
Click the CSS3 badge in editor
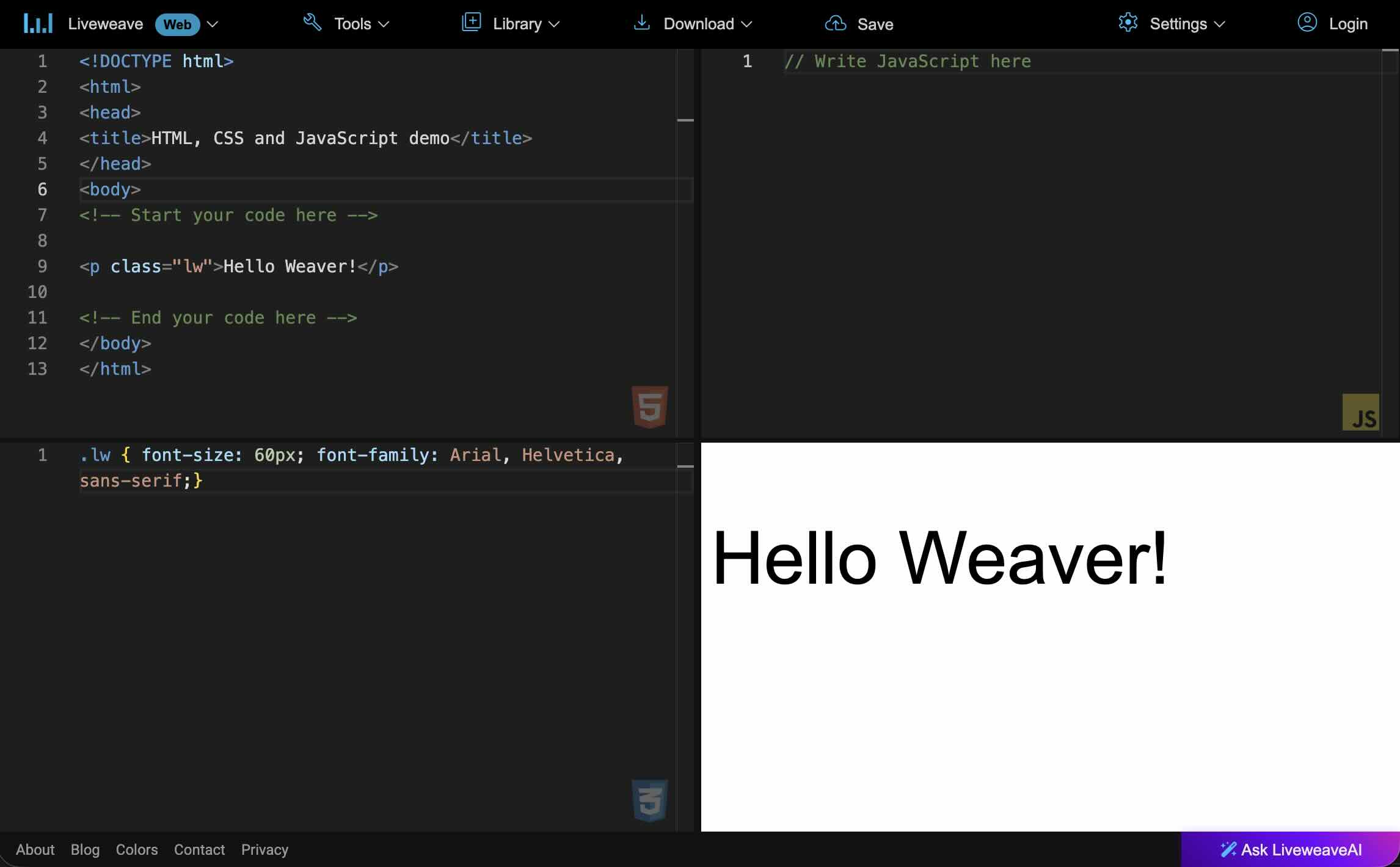pos(649,800)
